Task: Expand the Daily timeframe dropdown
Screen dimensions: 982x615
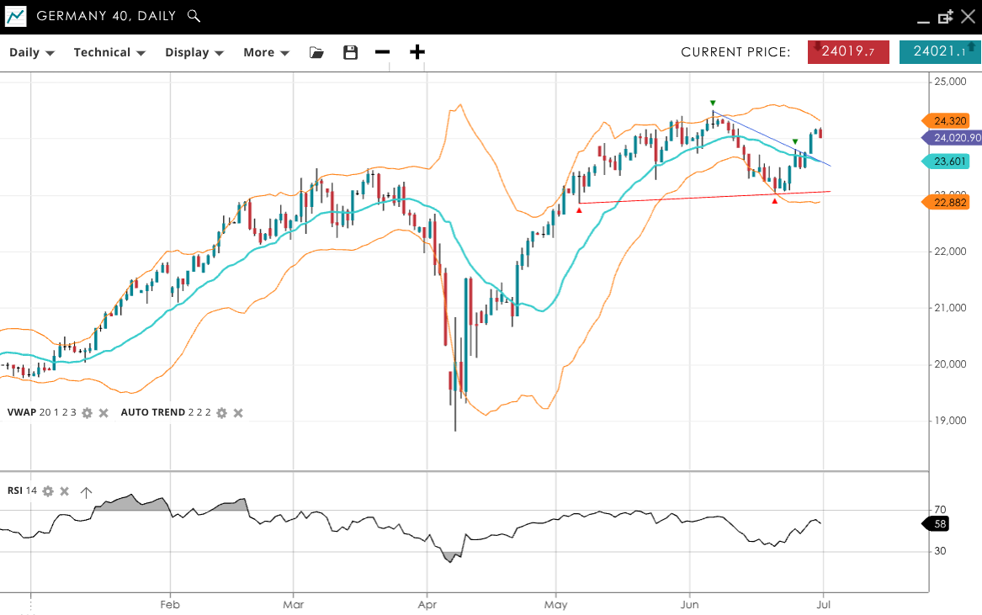Action: pyautogui.click(x=31, y=52)
